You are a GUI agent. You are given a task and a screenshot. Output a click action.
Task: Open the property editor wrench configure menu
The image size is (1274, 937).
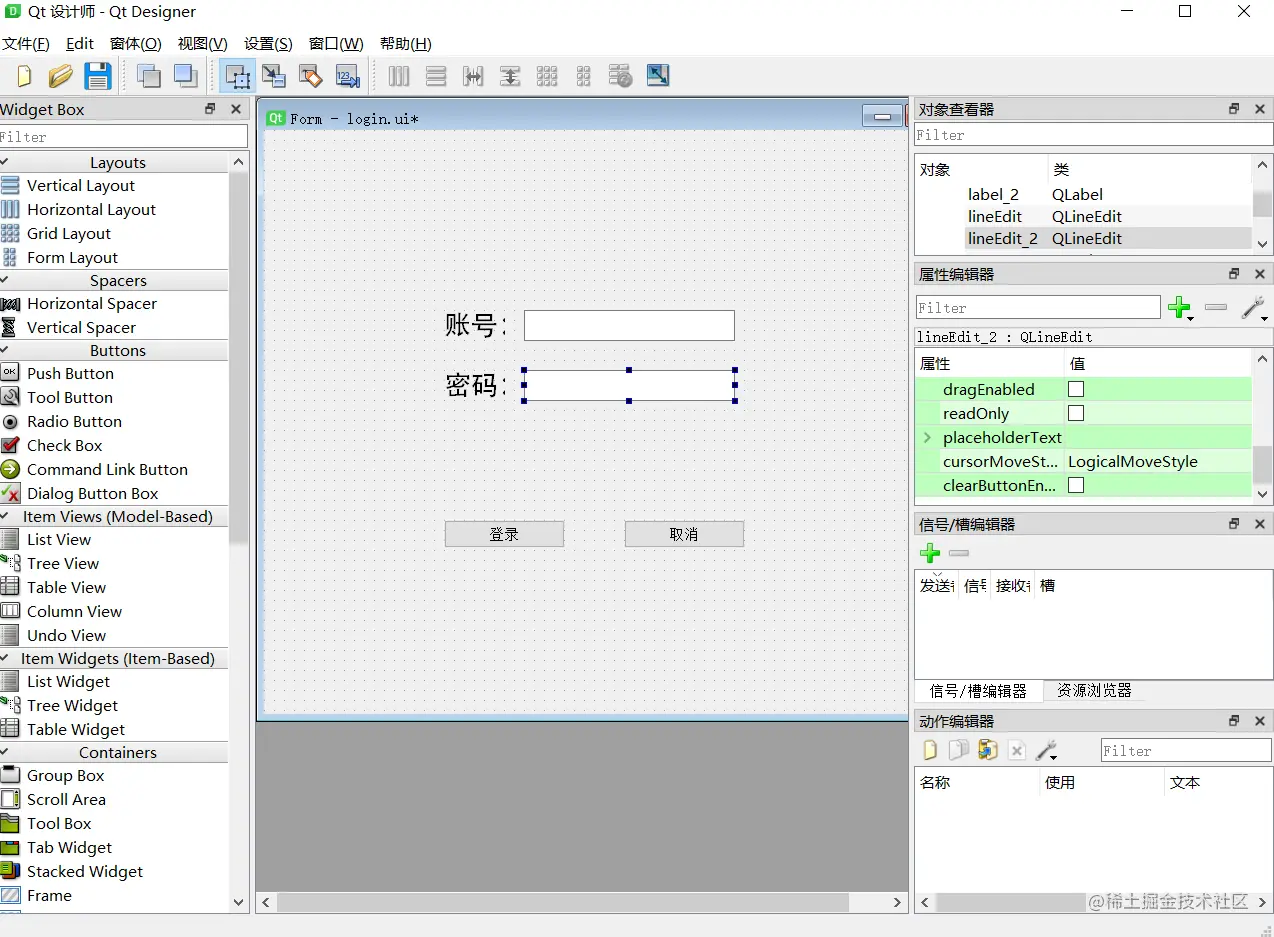pos(1254,308)
